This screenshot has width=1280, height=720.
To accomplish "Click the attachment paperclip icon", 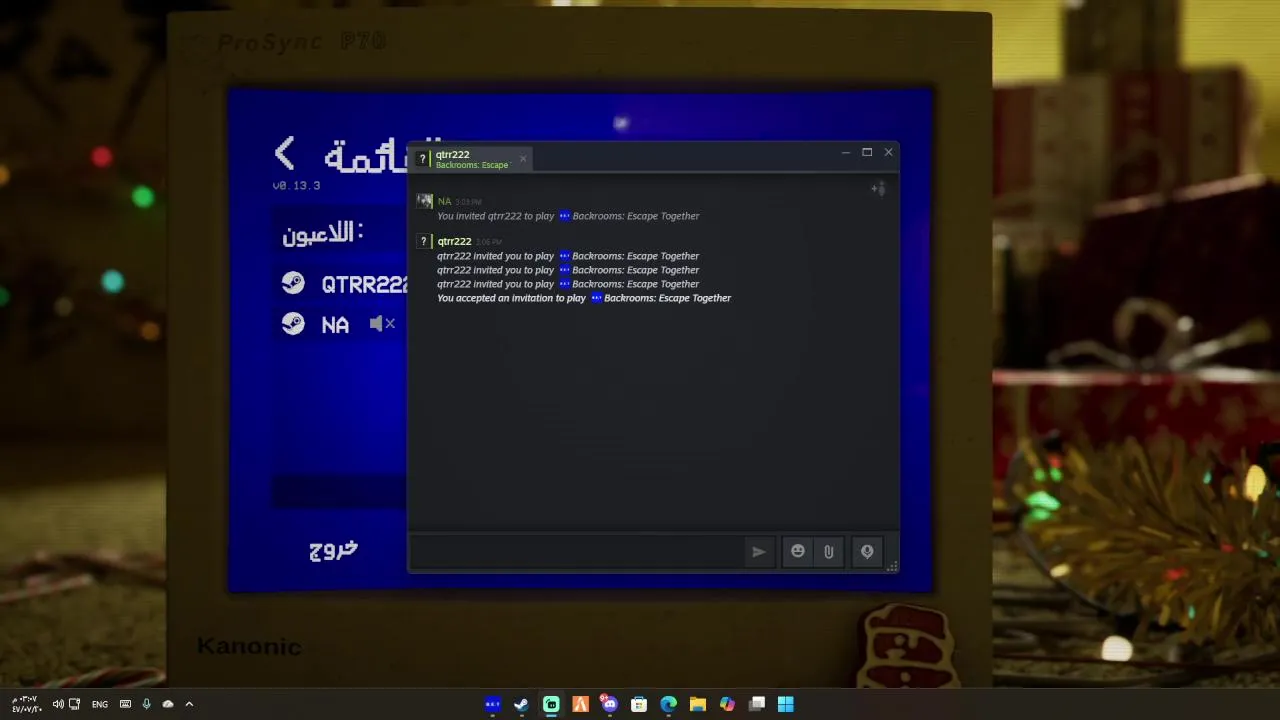I will tap(828, 552).
